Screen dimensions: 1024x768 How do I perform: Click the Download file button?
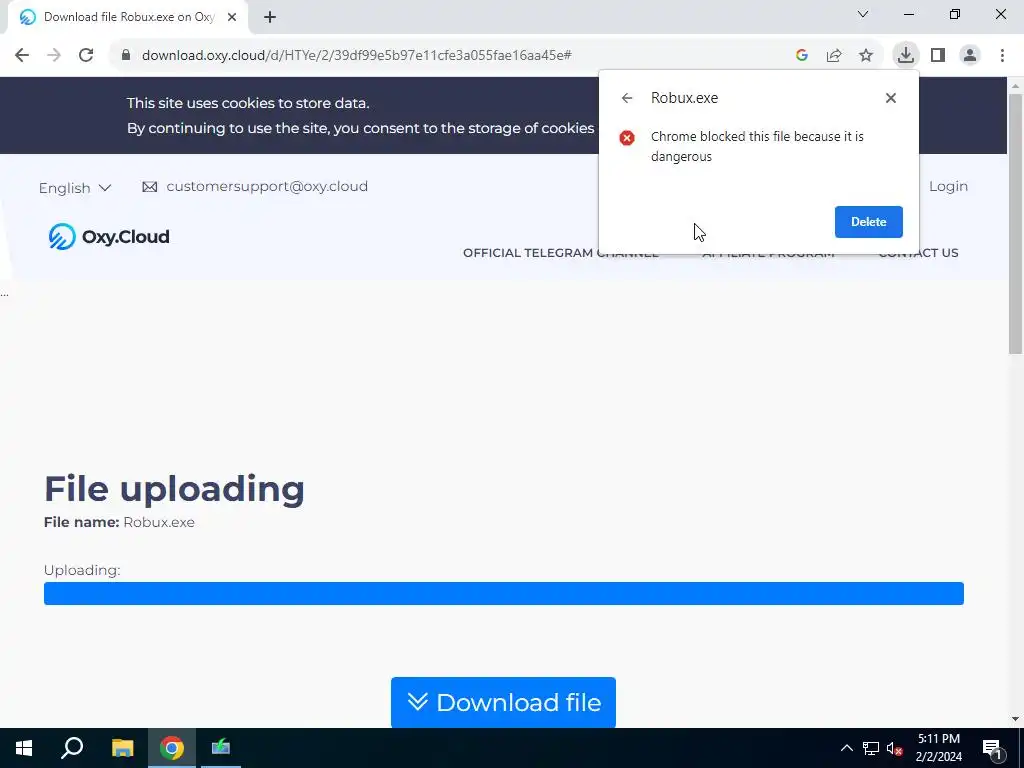[x=503, y=702]
